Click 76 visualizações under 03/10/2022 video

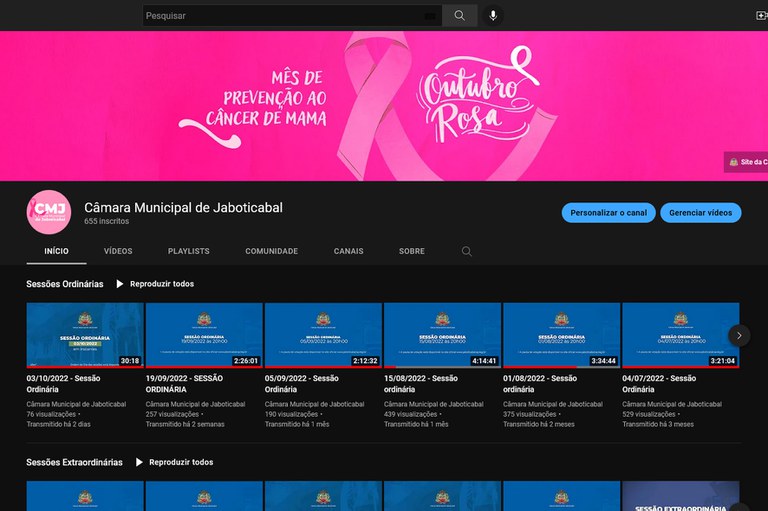point(51,414)
